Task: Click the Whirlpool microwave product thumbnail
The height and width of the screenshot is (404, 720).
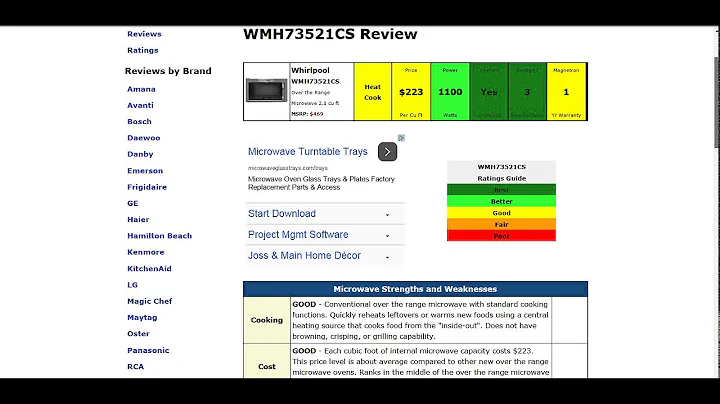Action: 266,90
